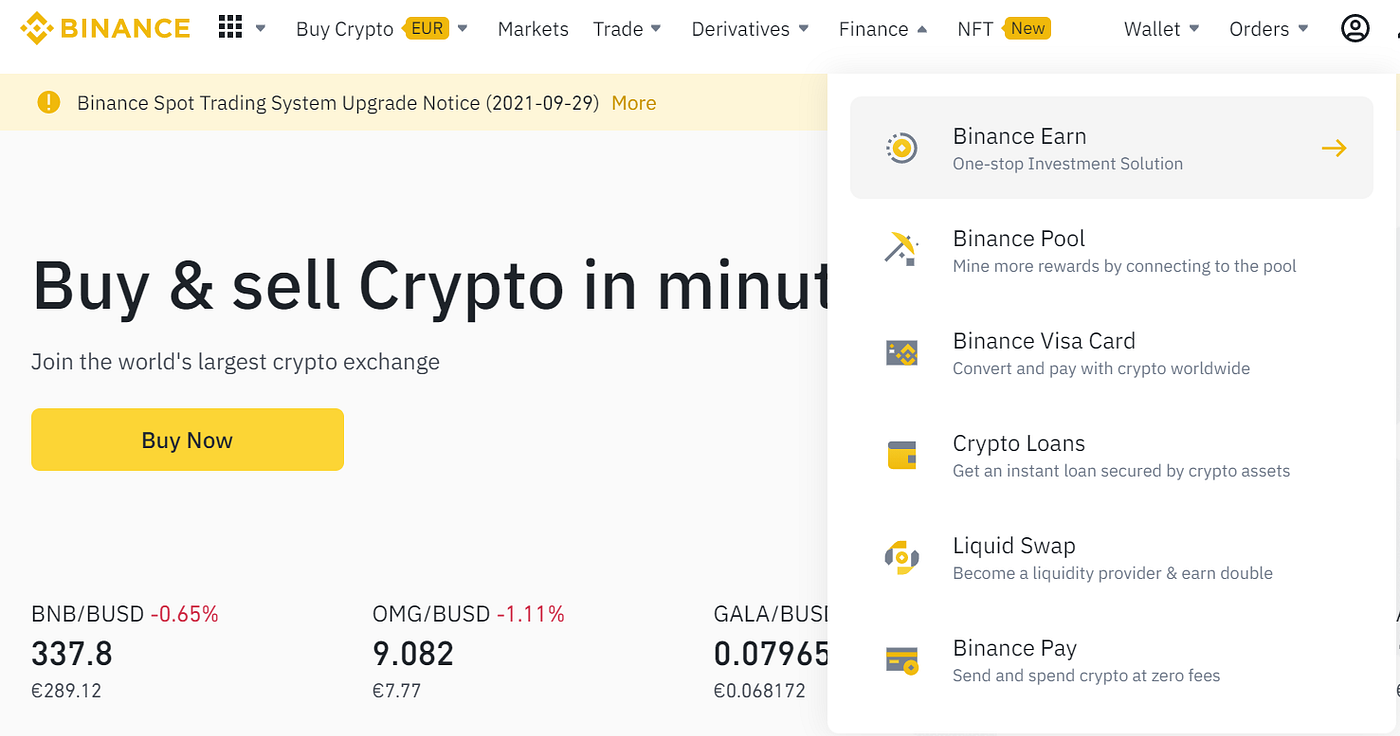Go to Markets
The height and width of the screenshot is (736, 1400).
[533, 29]
